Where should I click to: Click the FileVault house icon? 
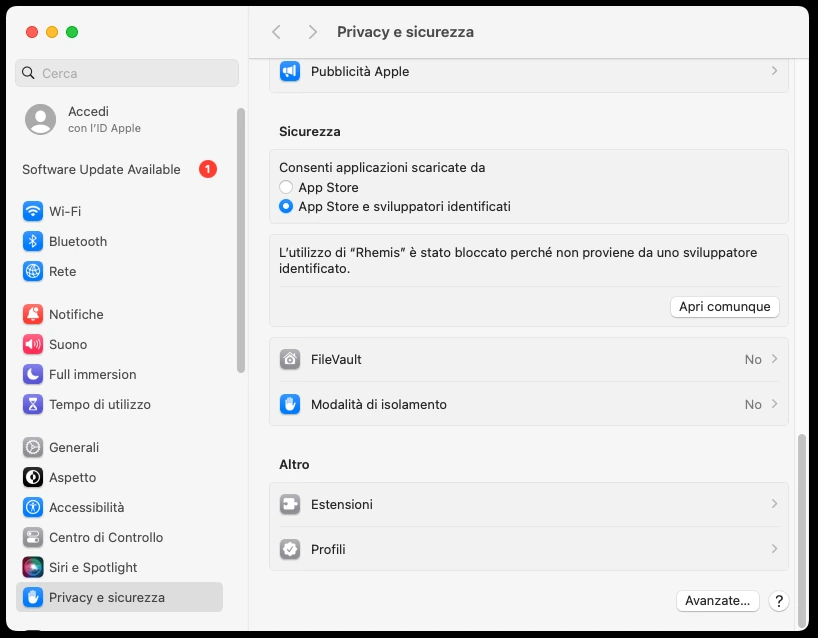point(290,359)
